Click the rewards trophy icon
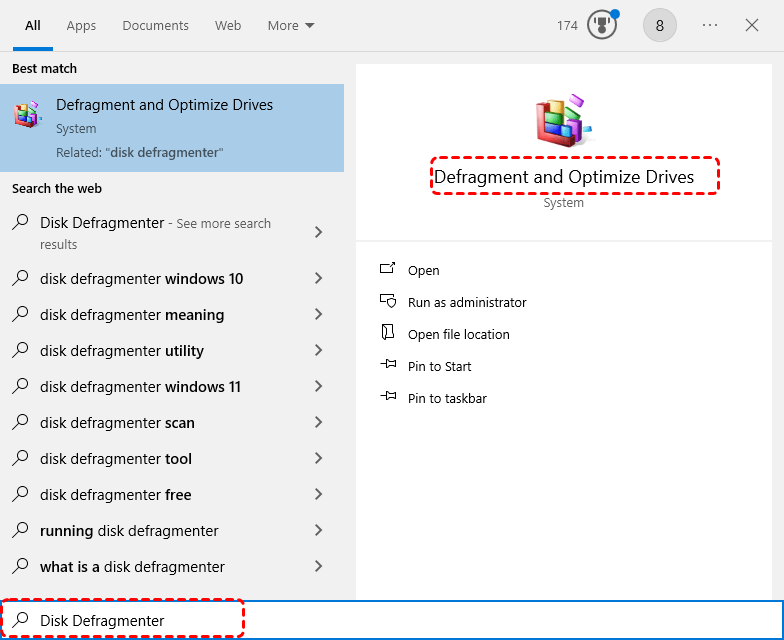 [601, 25]
